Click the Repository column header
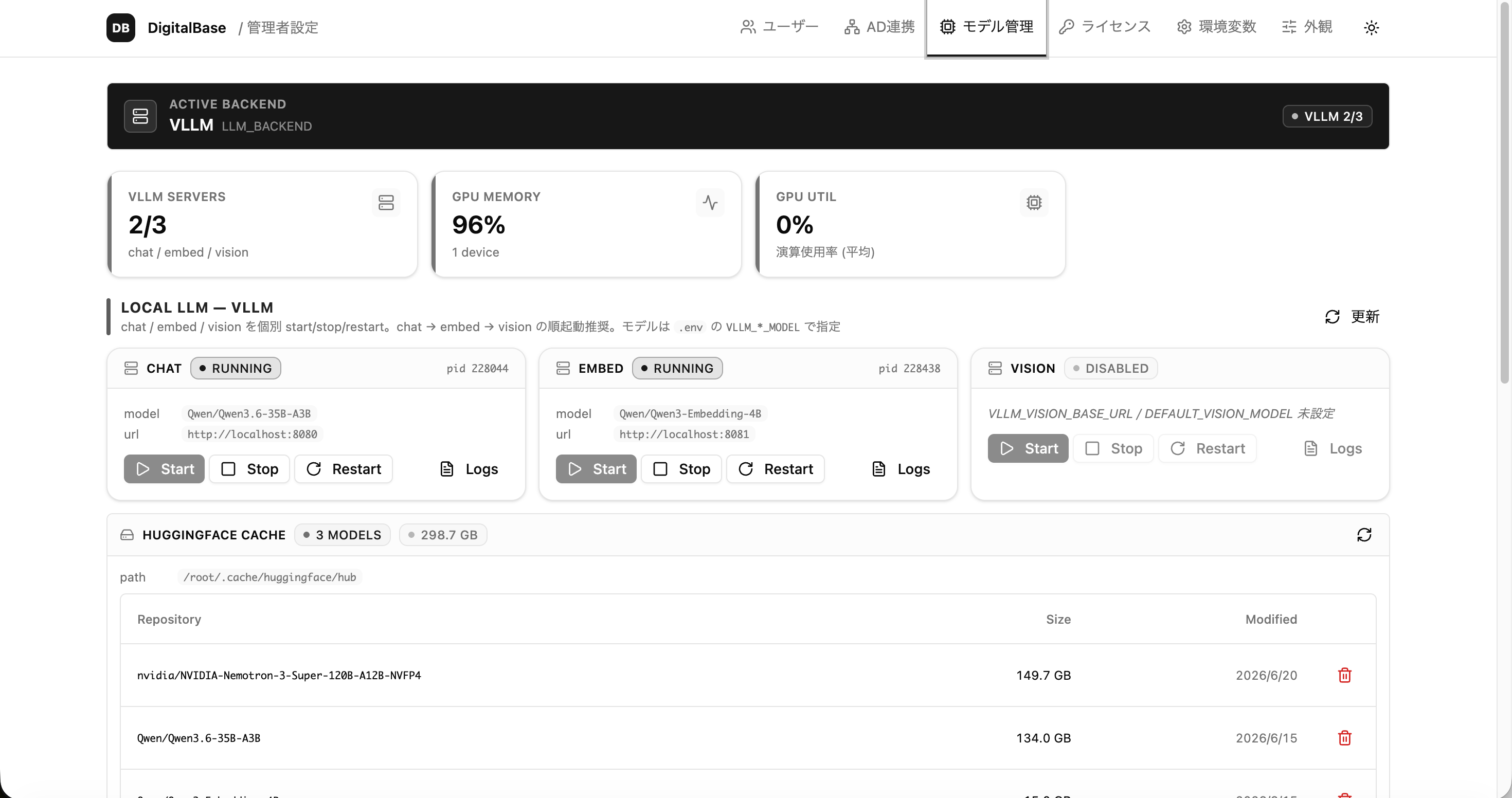Screen dimensions: 1512x798 click(x=169, y=620)
